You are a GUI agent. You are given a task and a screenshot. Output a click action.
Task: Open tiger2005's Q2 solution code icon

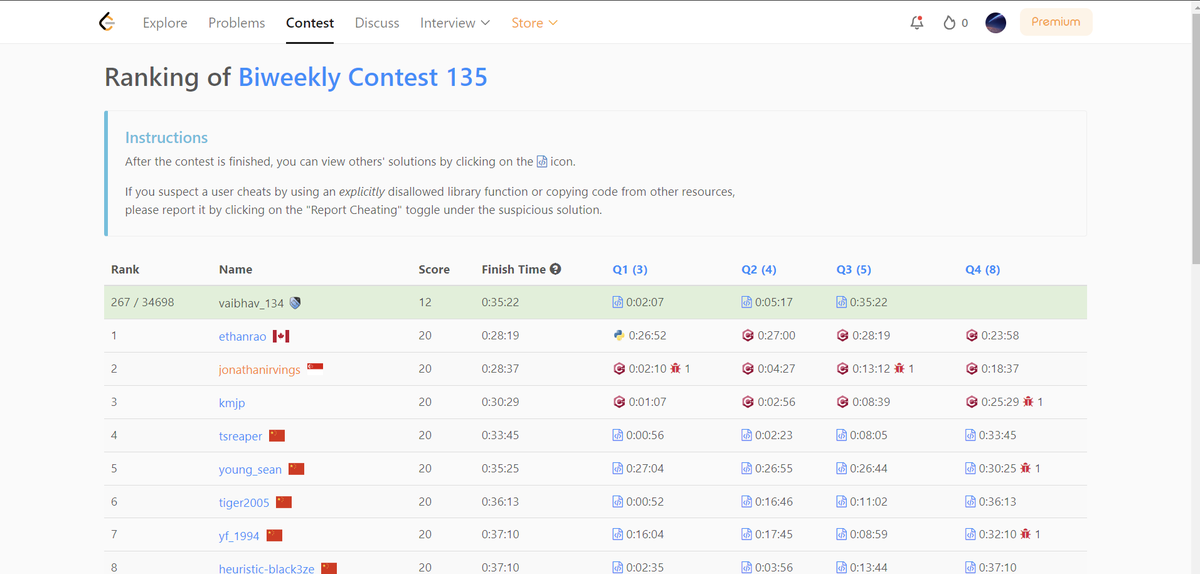[746, 501]
